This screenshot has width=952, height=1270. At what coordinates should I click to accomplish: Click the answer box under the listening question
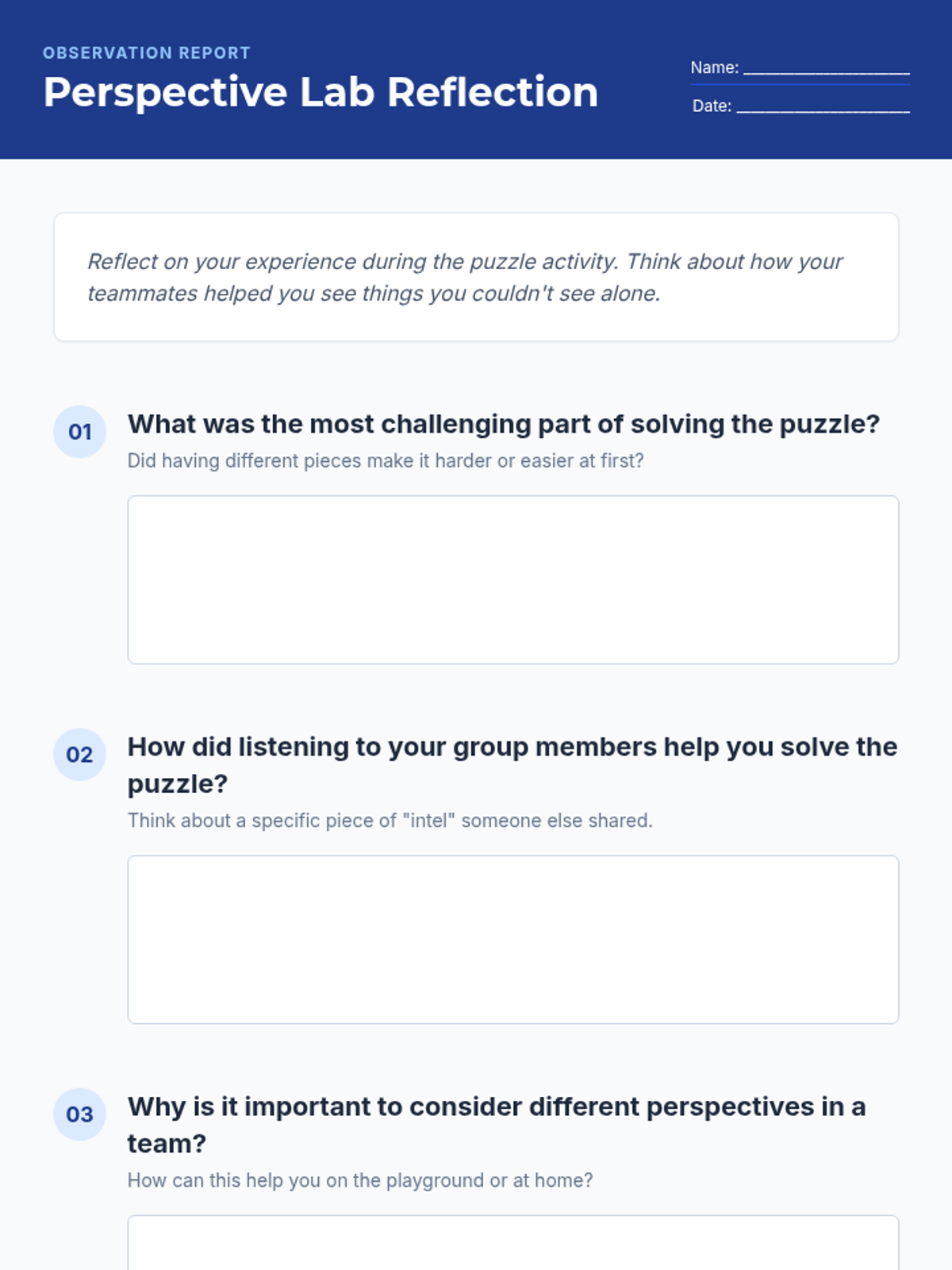click(x=512, y=939)
